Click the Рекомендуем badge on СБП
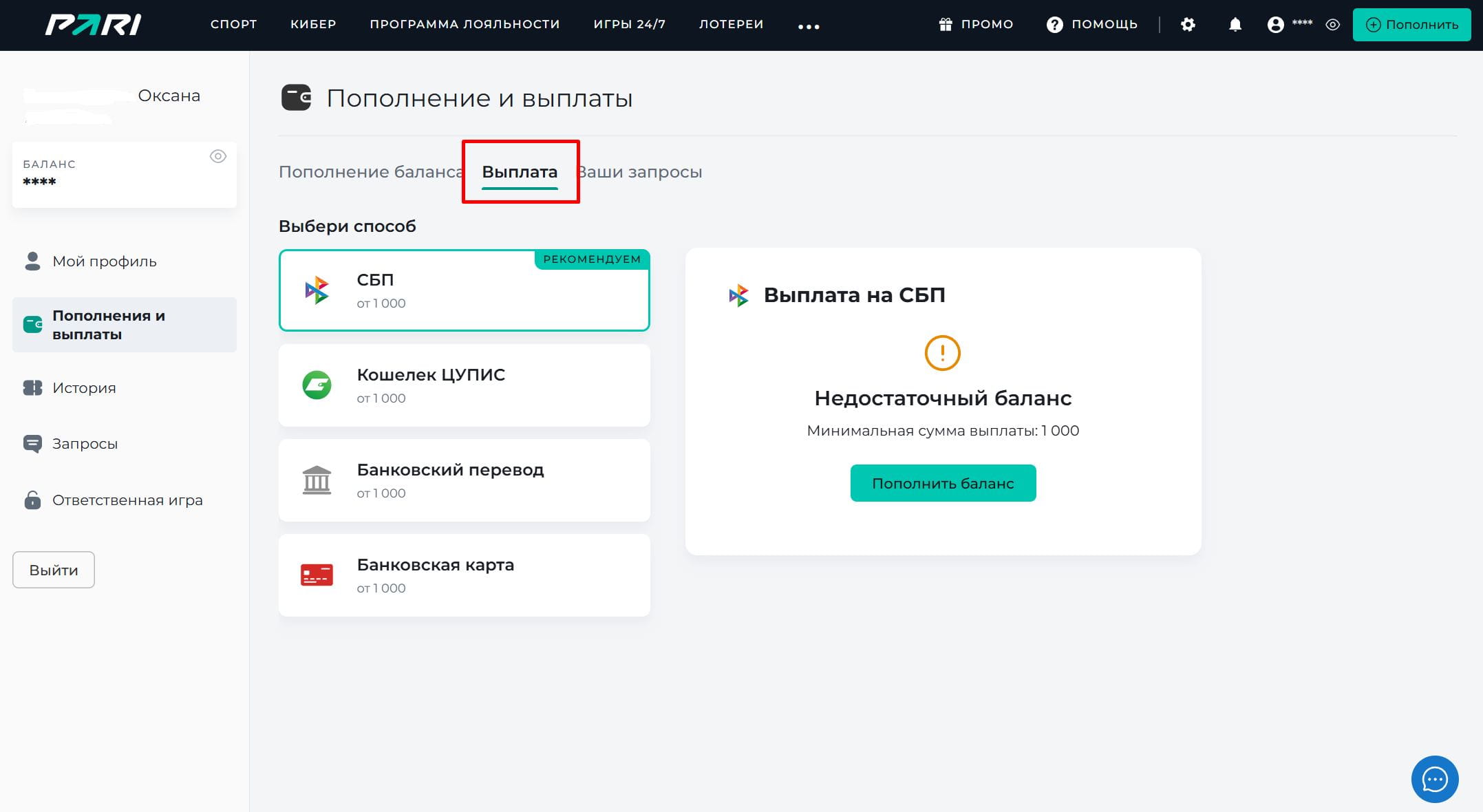 coord(592,259)
